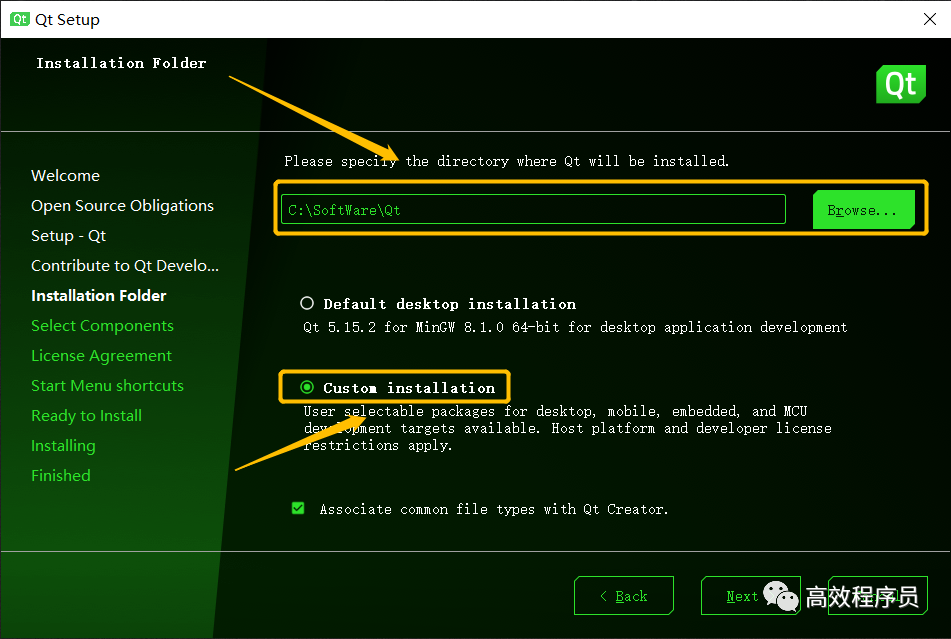This screenshot has width=951, height=639.
Task: Click the Welcome step in sidebar
Action: 66,176
